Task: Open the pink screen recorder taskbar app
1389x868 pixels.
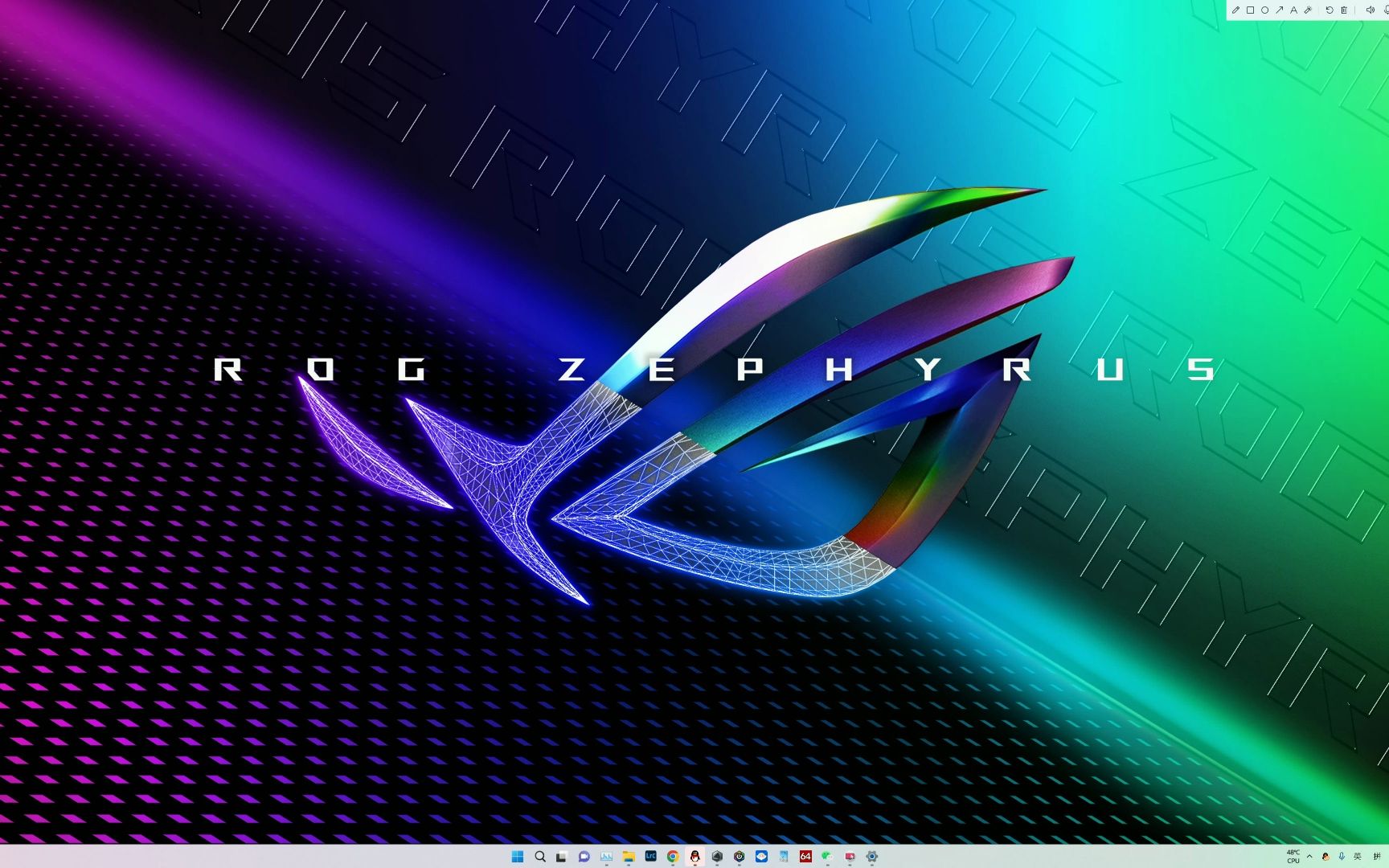Action: point(850,857)
